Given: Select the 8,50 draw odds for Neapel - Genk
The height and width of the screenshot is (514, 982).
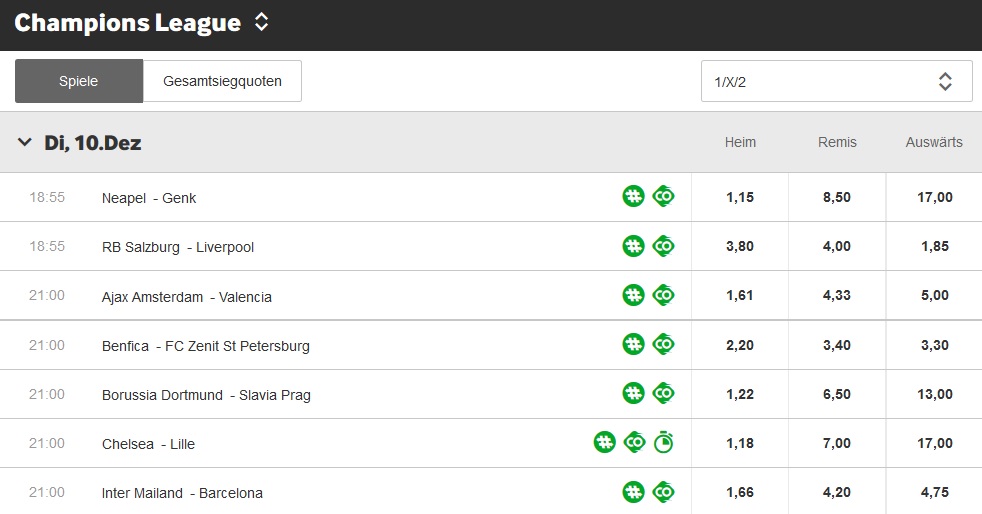Looking at the screenshot, I should click(837, 197).
